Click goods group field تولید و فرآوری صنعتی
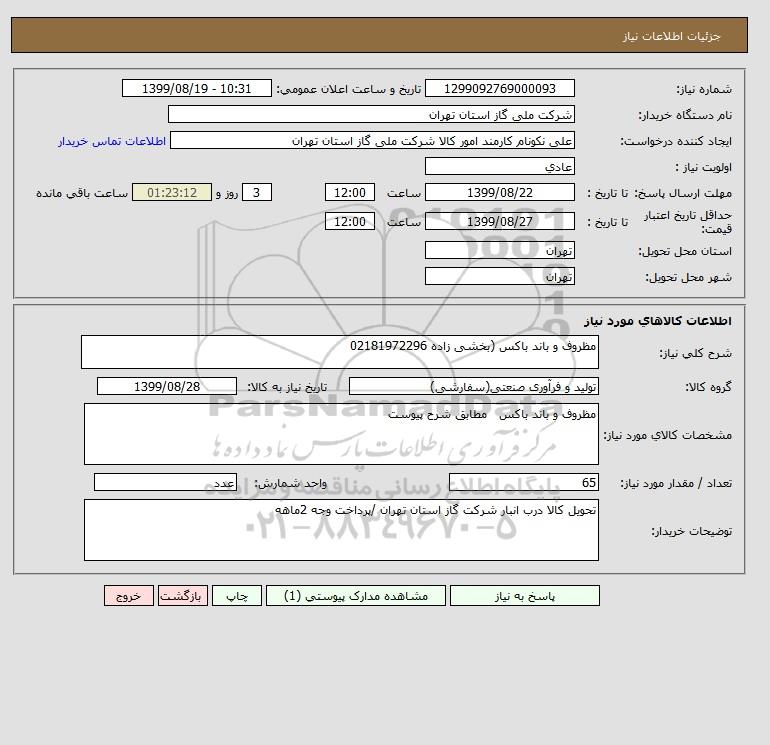 pos(473,386)
